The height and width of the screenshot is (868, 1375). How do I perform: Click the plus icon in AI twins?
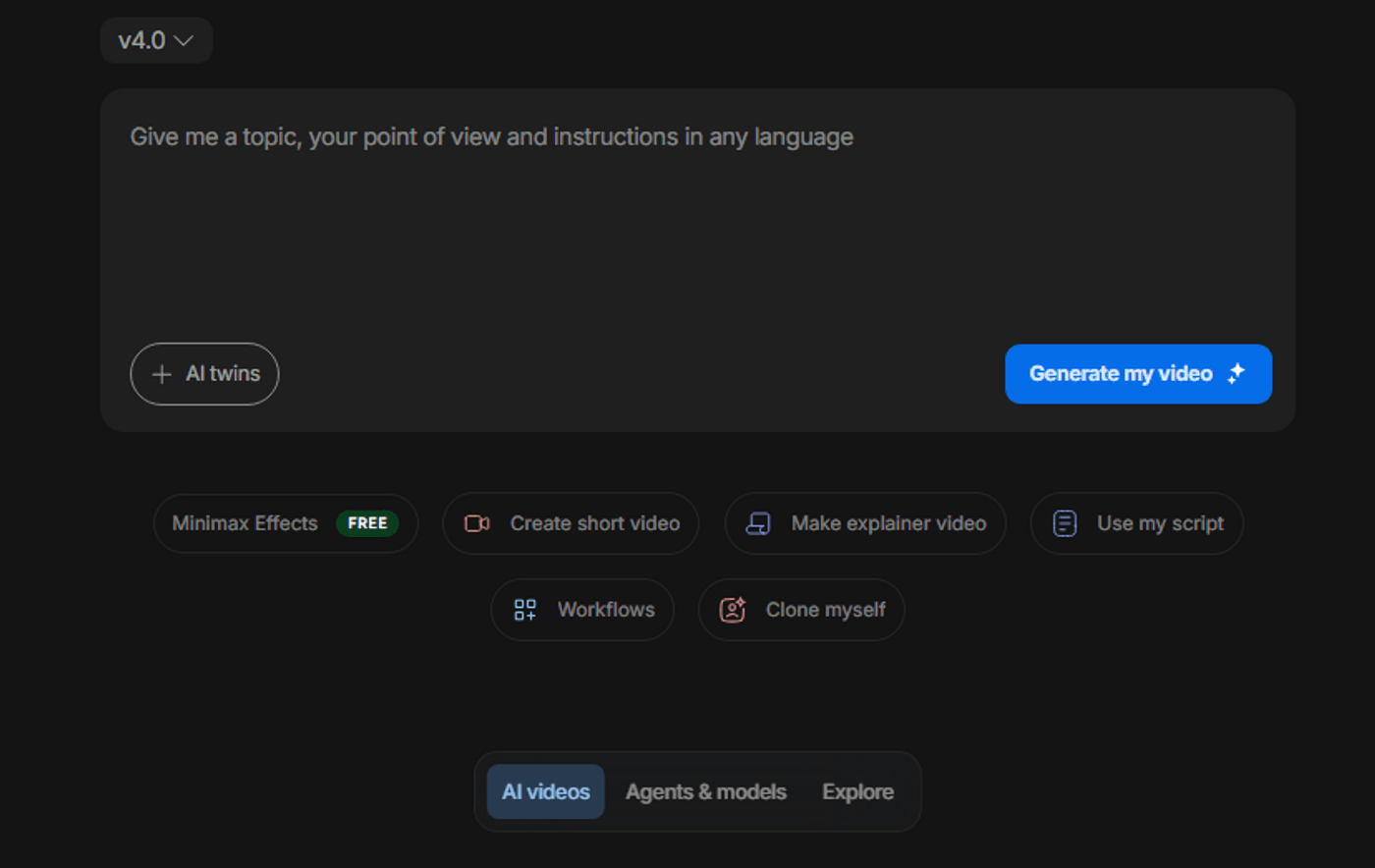pyautogui.click(x=162, y=374)
